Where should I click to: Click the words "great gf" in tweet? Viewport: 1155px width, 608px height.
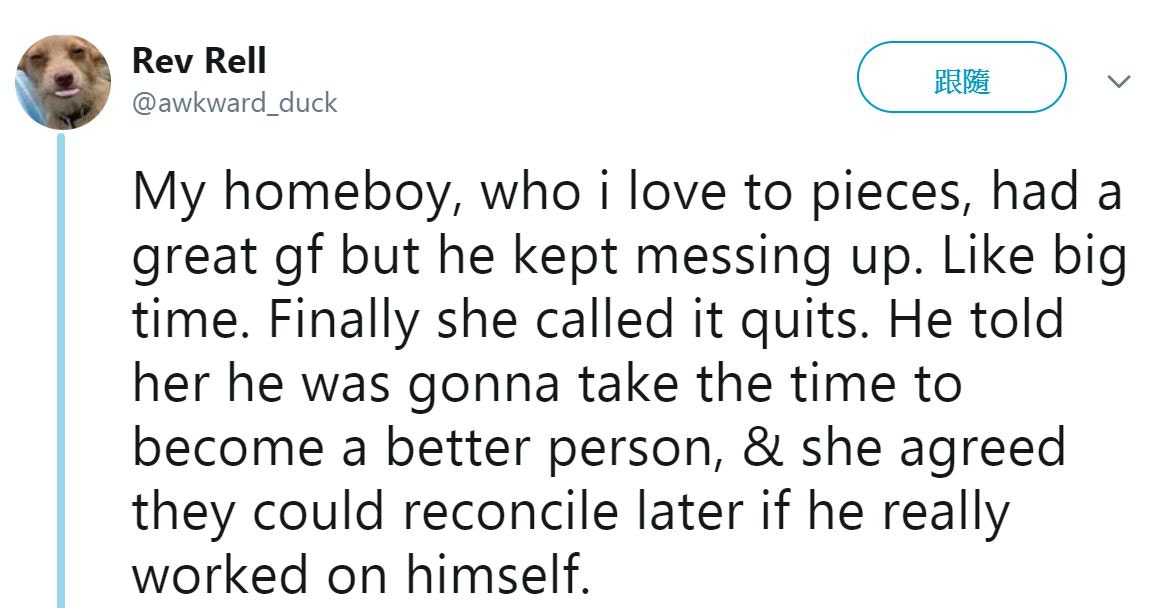[228, 257]
